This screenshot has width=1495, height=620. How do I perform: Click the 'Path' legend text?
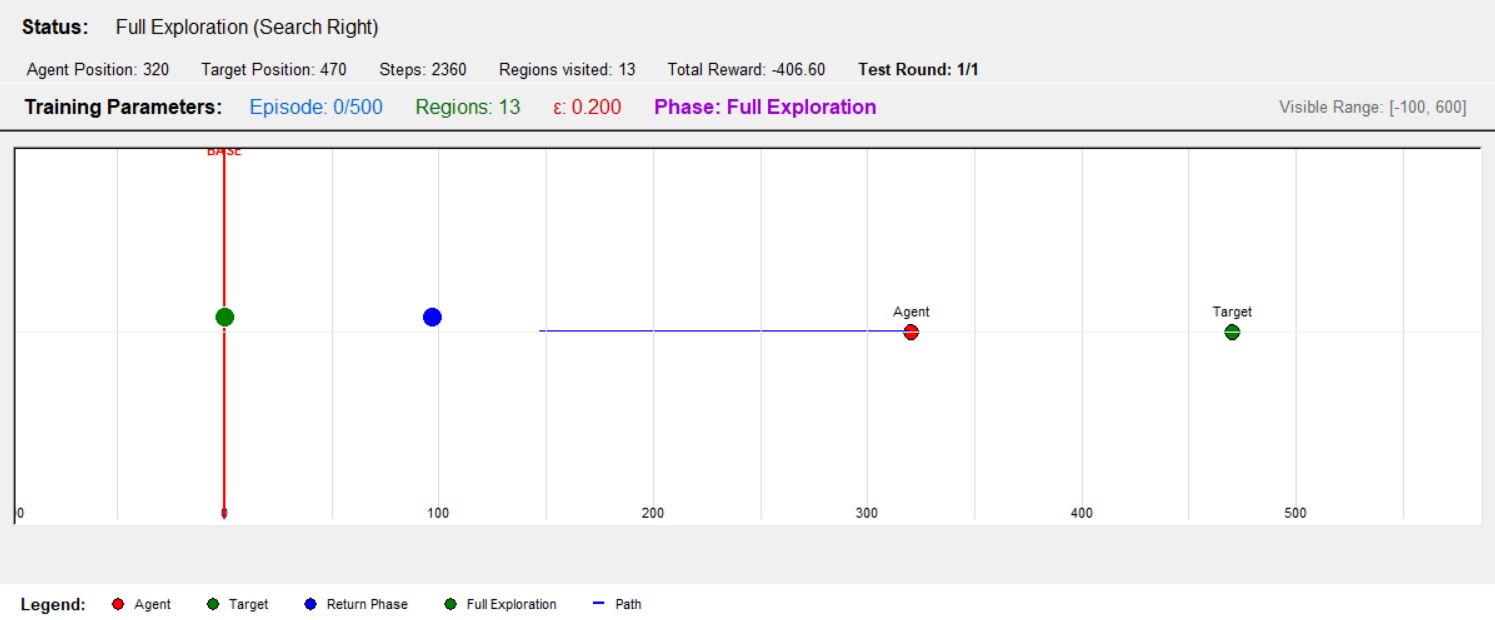628,604
